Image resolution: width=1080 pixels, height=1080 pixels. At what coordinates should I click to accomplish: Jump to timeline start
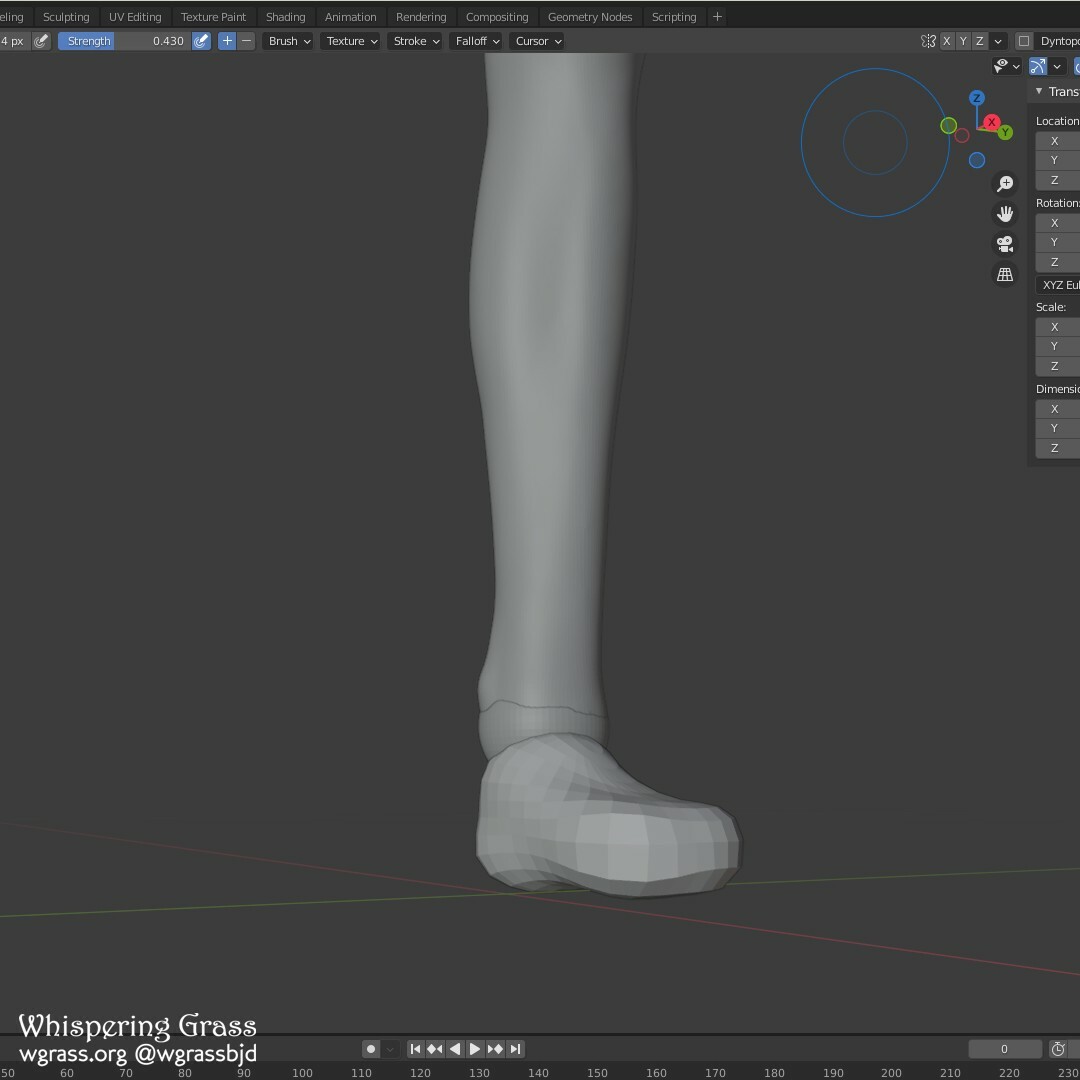[415, 1049]
